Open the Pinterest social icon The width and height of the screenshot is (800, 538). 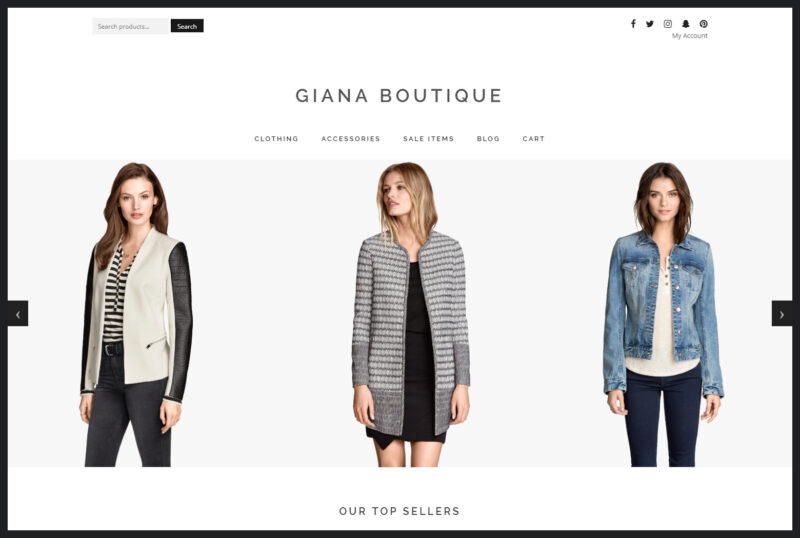pyautogui.click(x=704, y=23)
